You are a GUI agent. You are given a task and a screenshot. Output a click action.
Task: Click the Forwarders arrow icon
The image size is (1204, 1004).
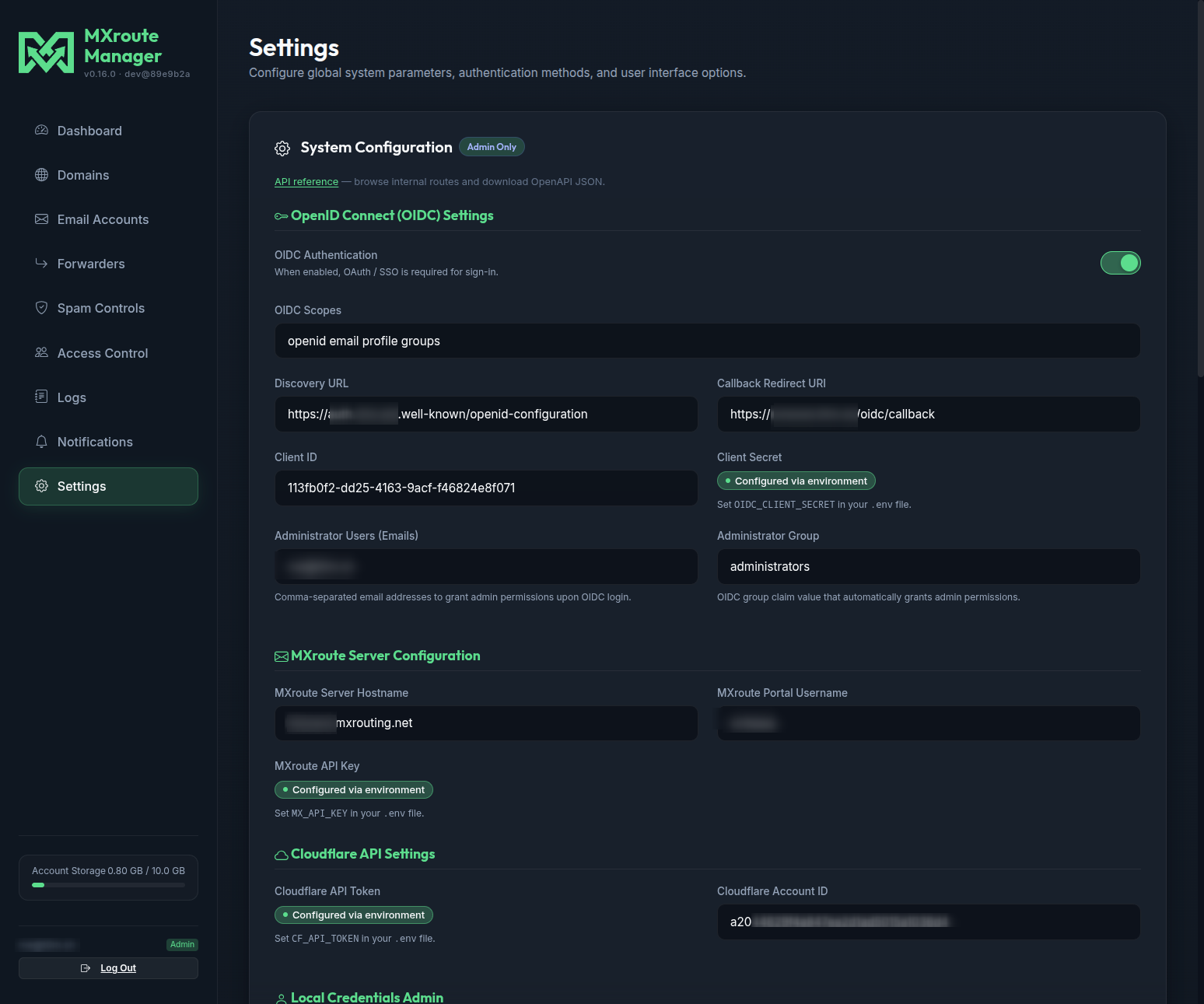click(x=41, y=263)
